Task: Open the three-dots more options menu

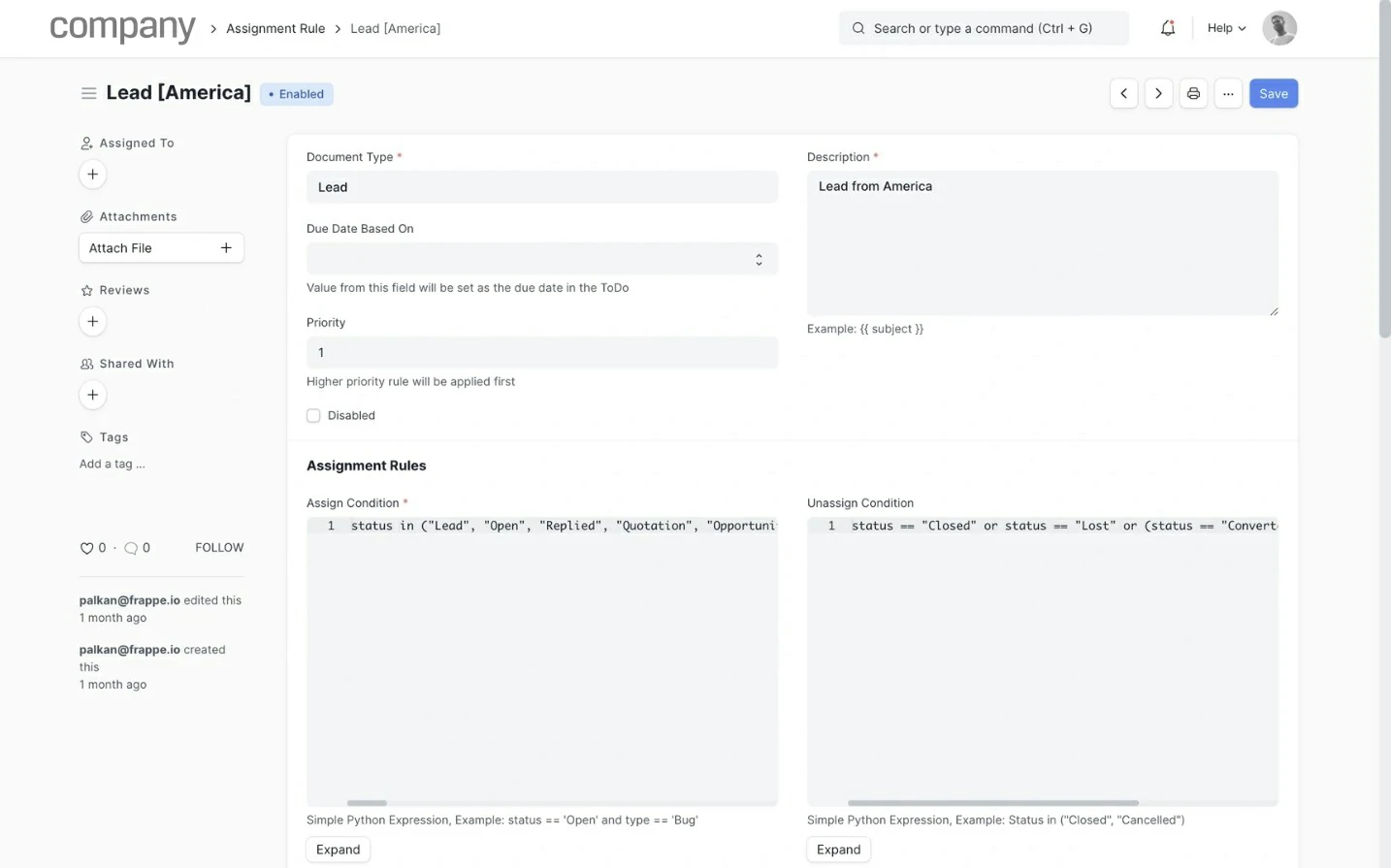Action: click(1228, 94)
